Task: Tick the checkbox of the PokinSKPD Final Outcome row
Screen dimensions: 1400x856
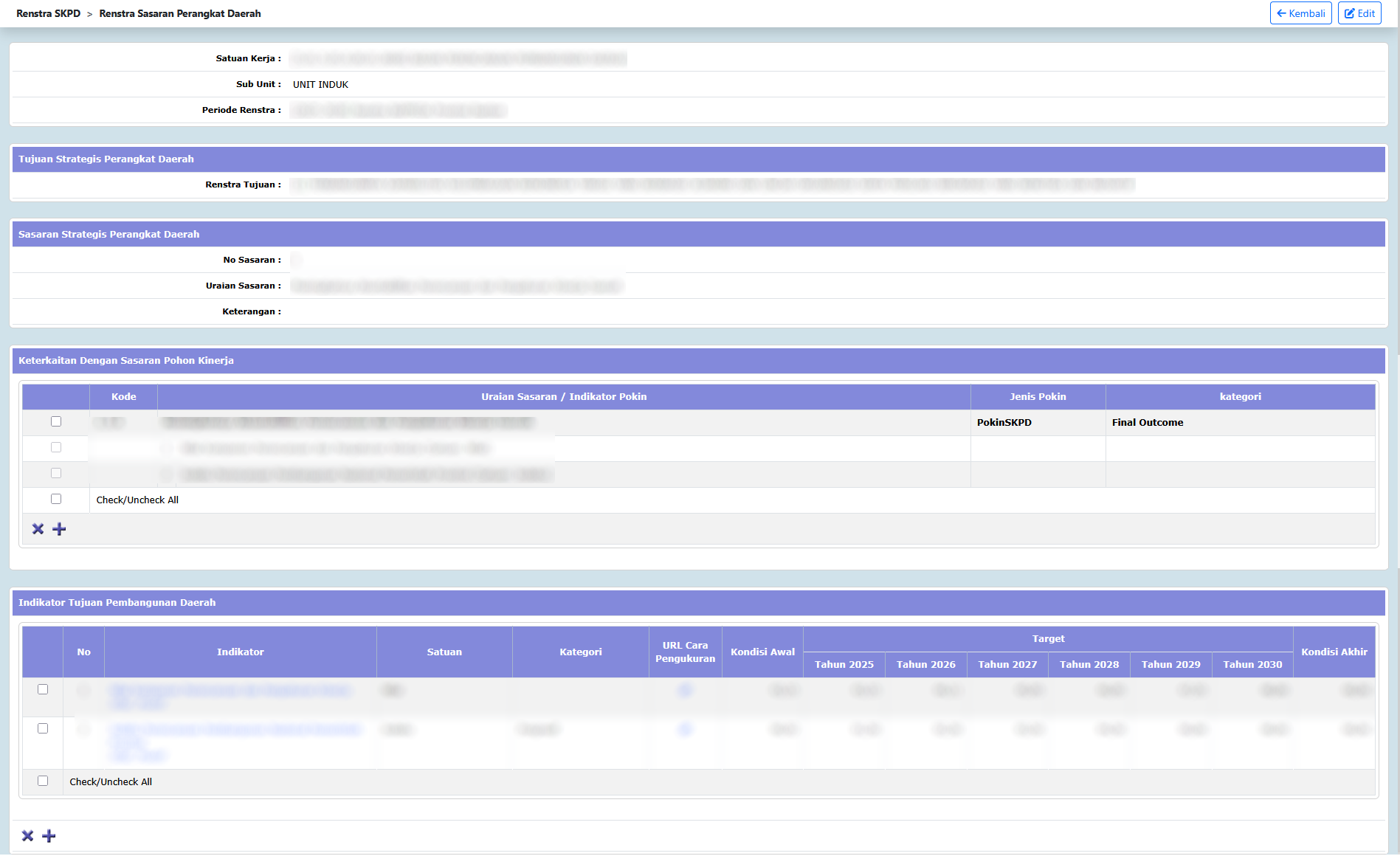Action: coord(56,422)
